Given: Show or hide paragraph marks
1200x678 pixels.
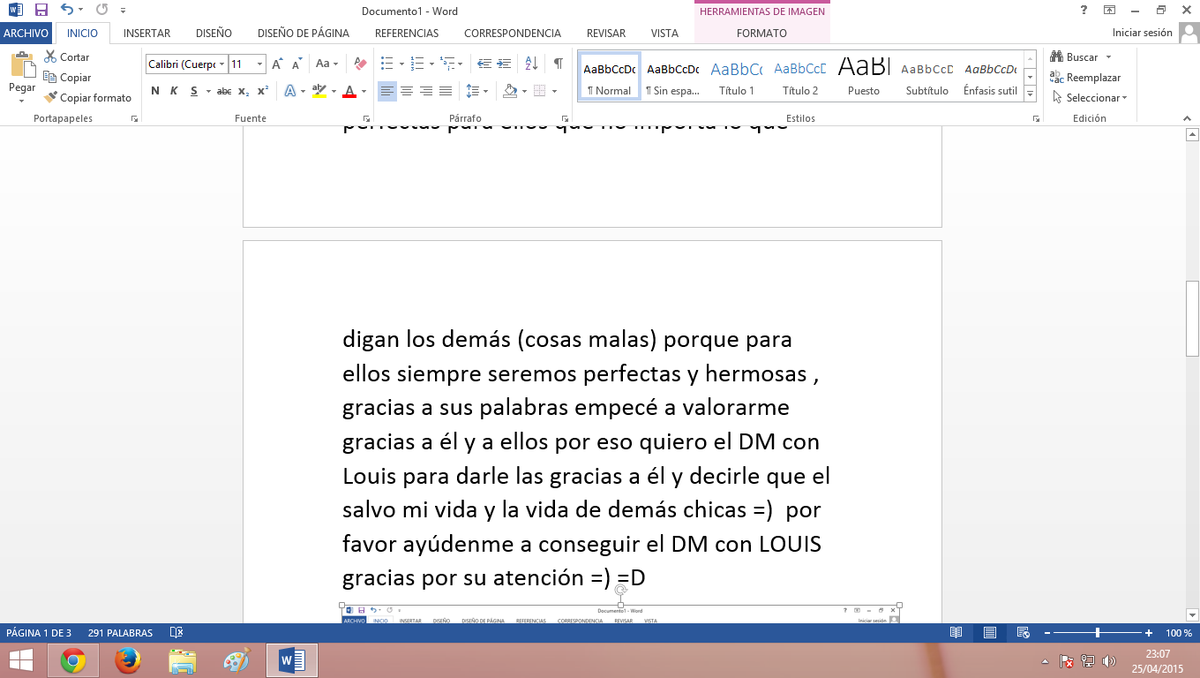Looking at the screenshot, I should (x=558, y=64).
